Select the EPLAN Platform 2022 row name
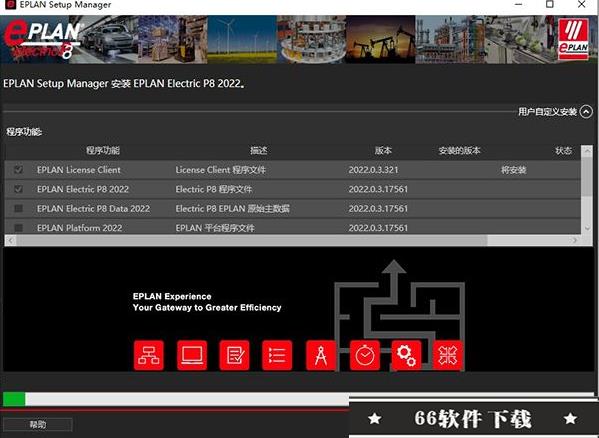 click(79, 228)
